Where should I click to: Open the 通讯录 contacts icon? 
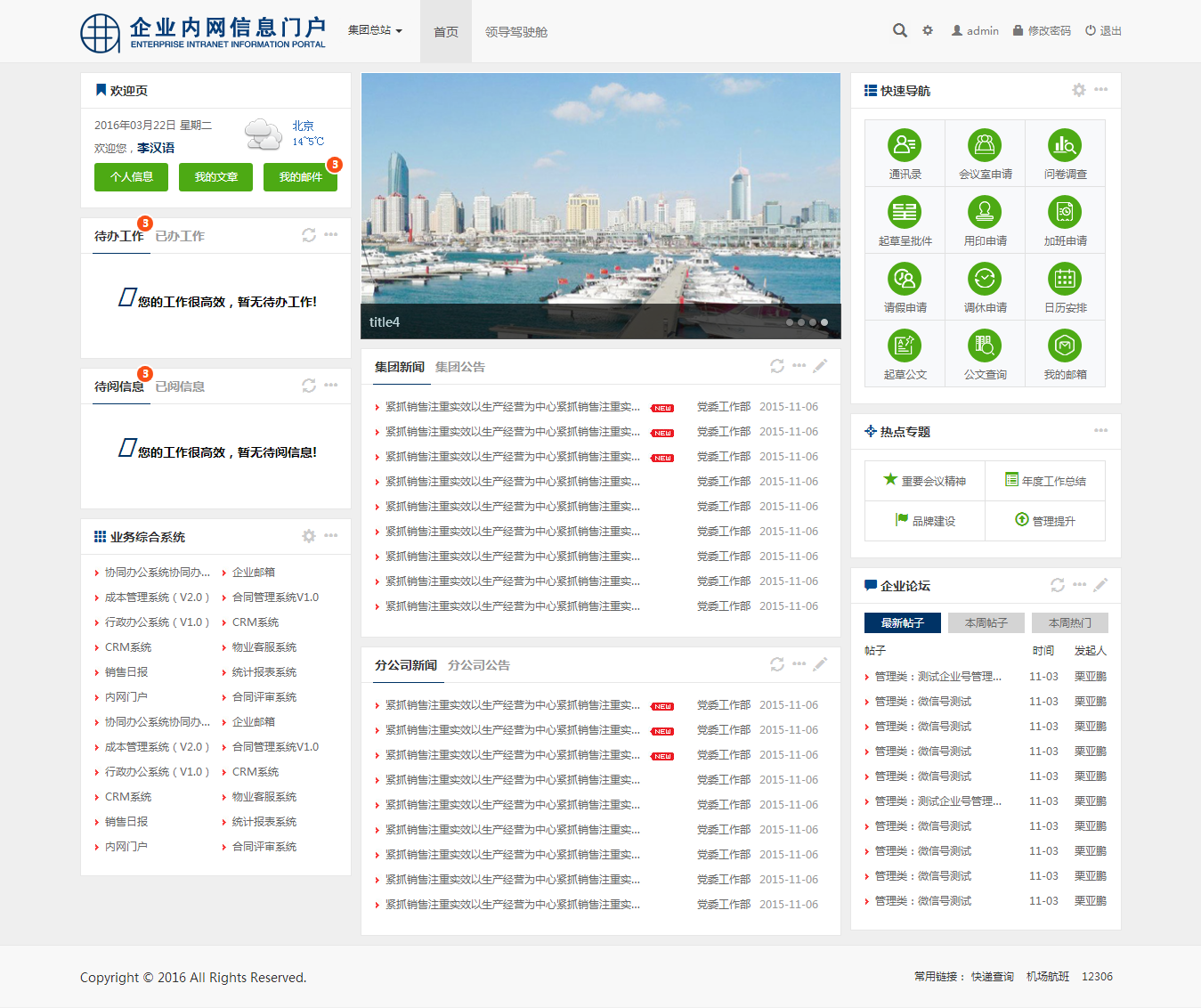coord(905,145)
